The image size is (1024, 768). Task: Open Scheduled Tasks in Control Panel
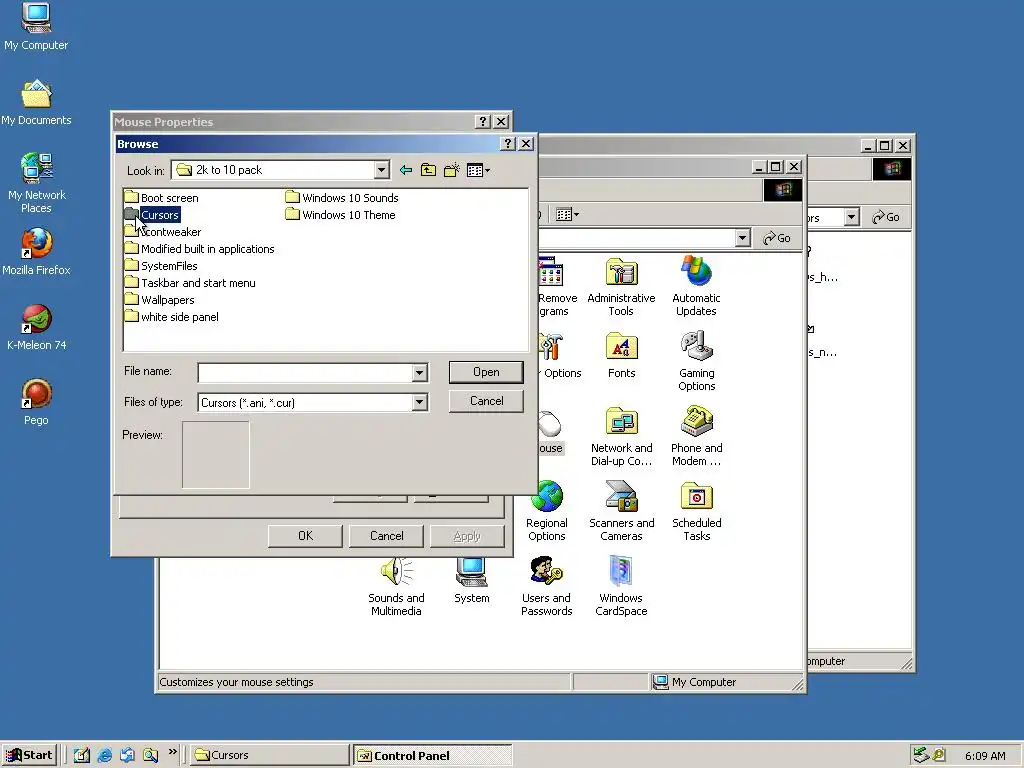pos(696,512)
